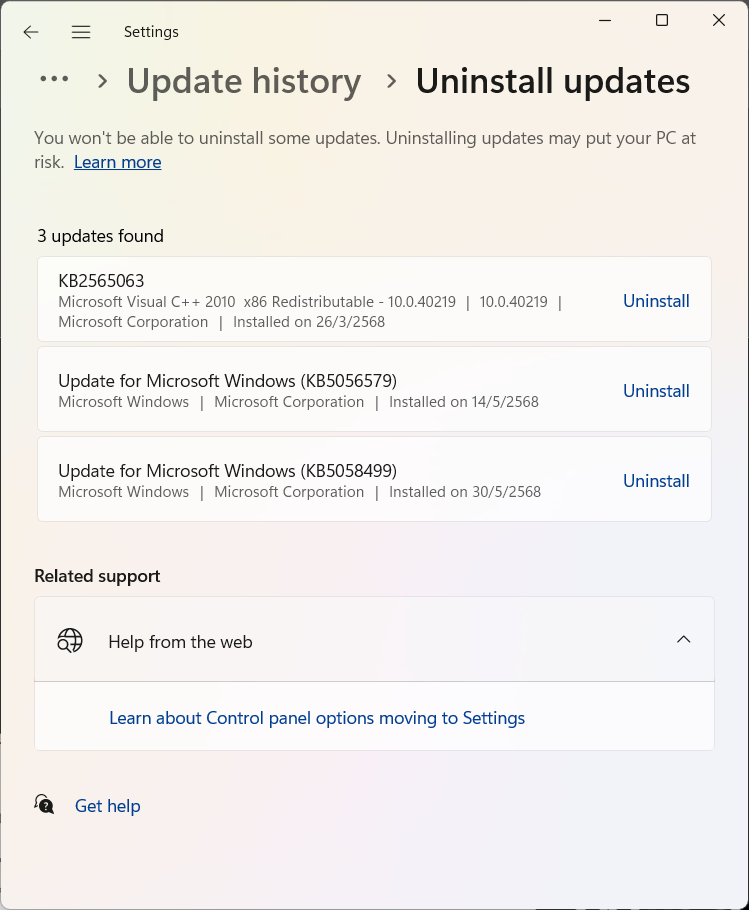Uninstall update KB5056579
The width and height of the screenshot is (749, 910).
(x=656, y=391)
